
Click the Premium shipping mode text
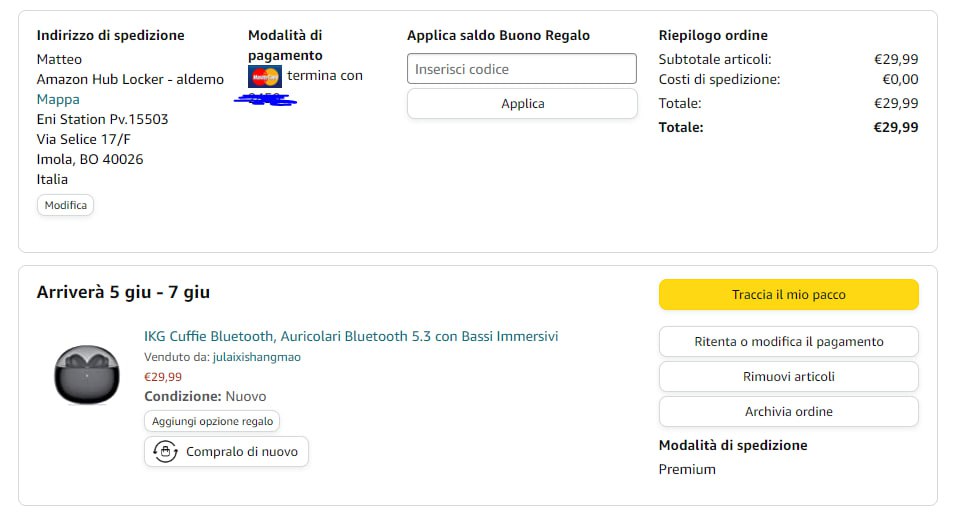[687, 469]
